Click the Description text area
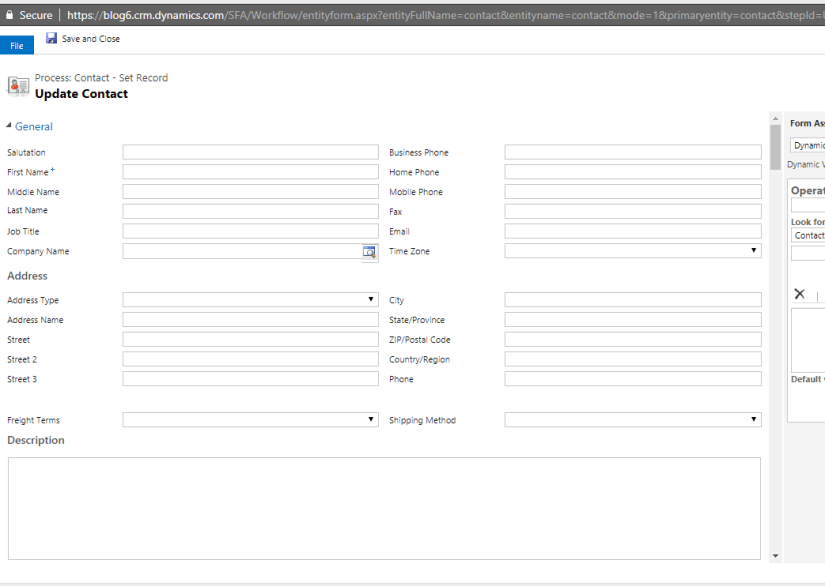This screenshot has width=825, height=586. 383,508
